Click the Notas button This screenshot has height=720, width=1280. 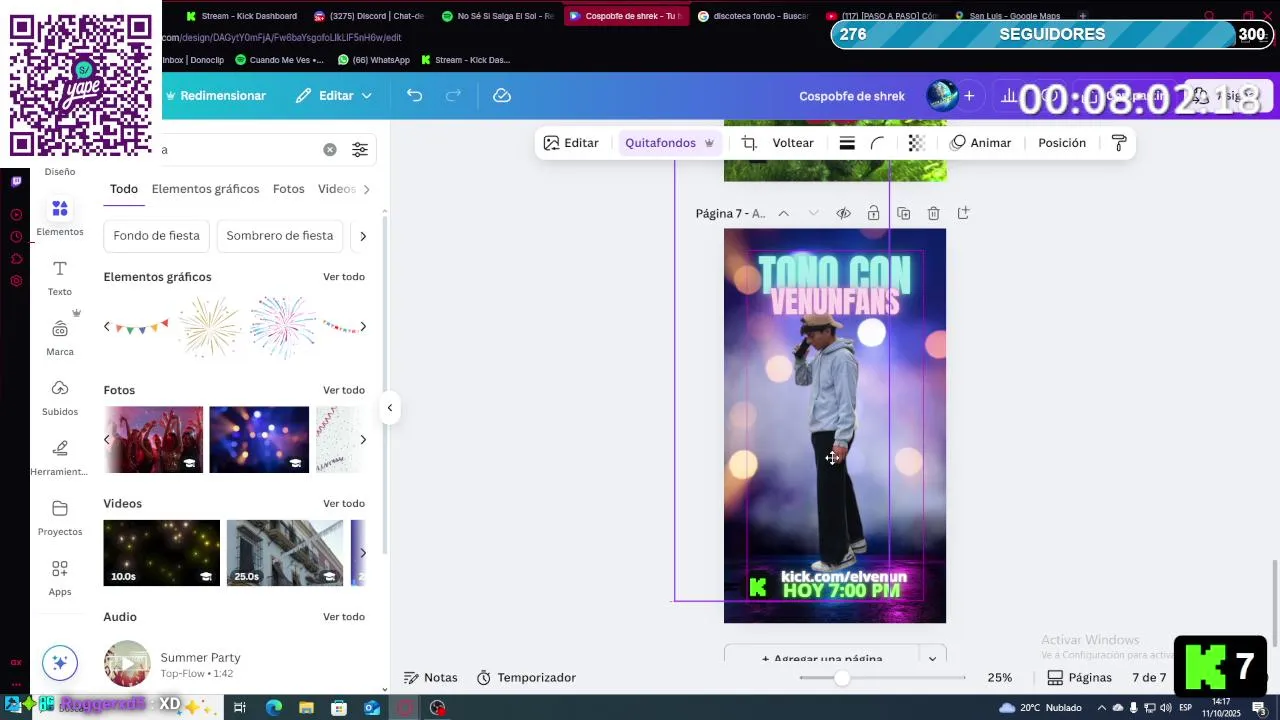coord(431,678)
